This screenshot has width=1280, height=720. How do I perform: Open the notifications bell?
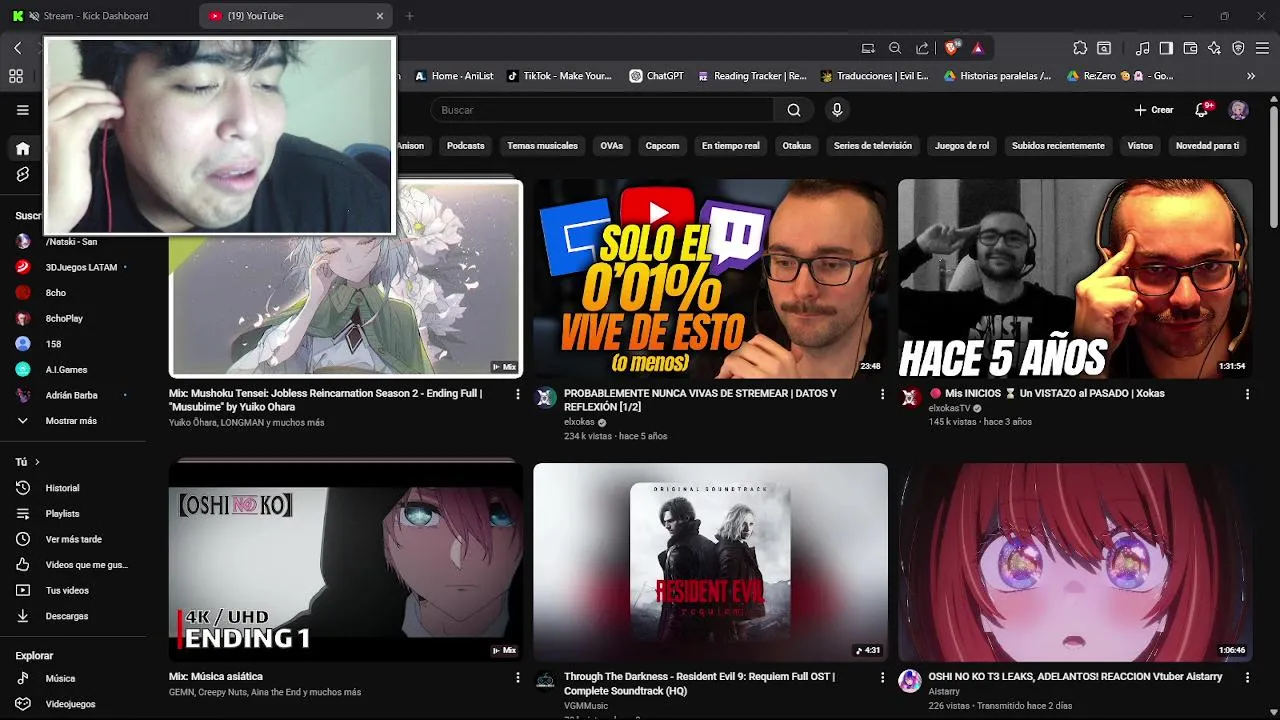pos(1203,110)
